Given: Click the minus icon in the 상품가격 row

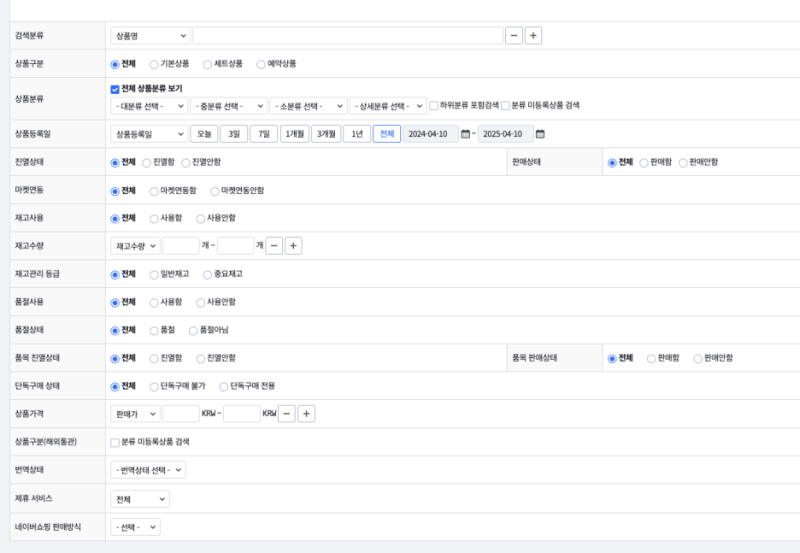Looking at the screenshot, I should [287, 413].
